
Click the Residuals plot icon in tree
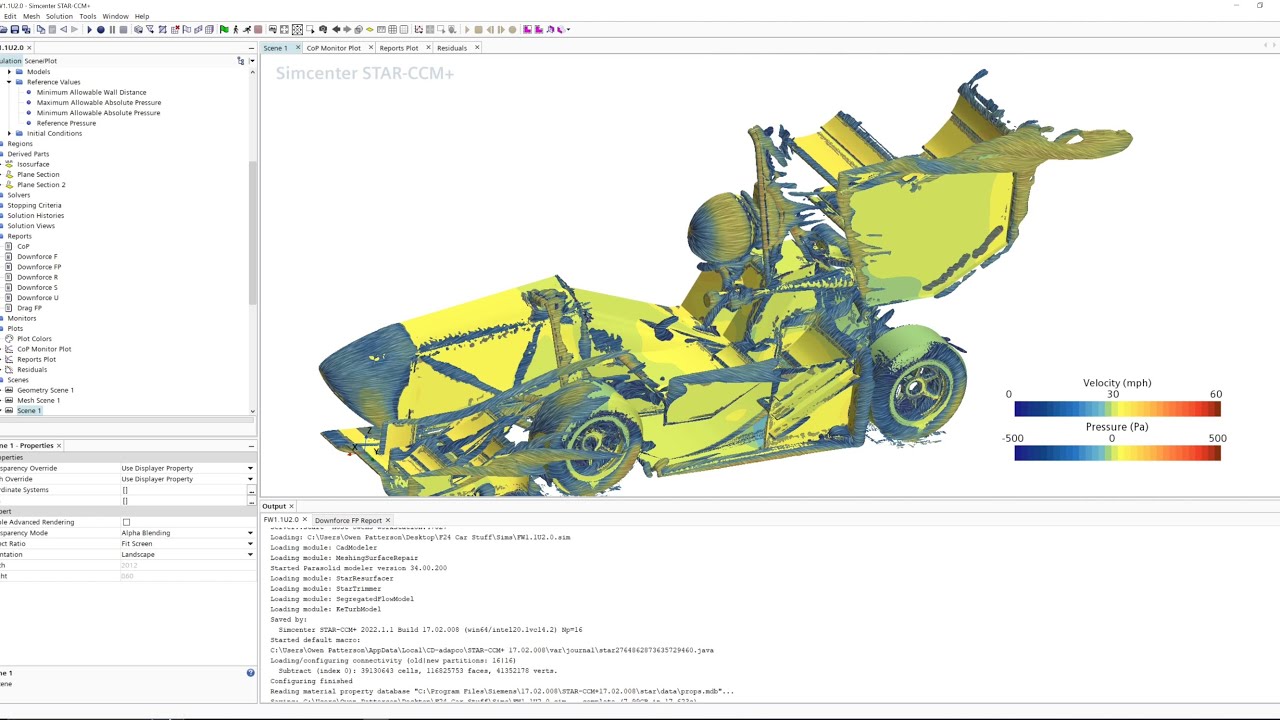click(9, 369)
